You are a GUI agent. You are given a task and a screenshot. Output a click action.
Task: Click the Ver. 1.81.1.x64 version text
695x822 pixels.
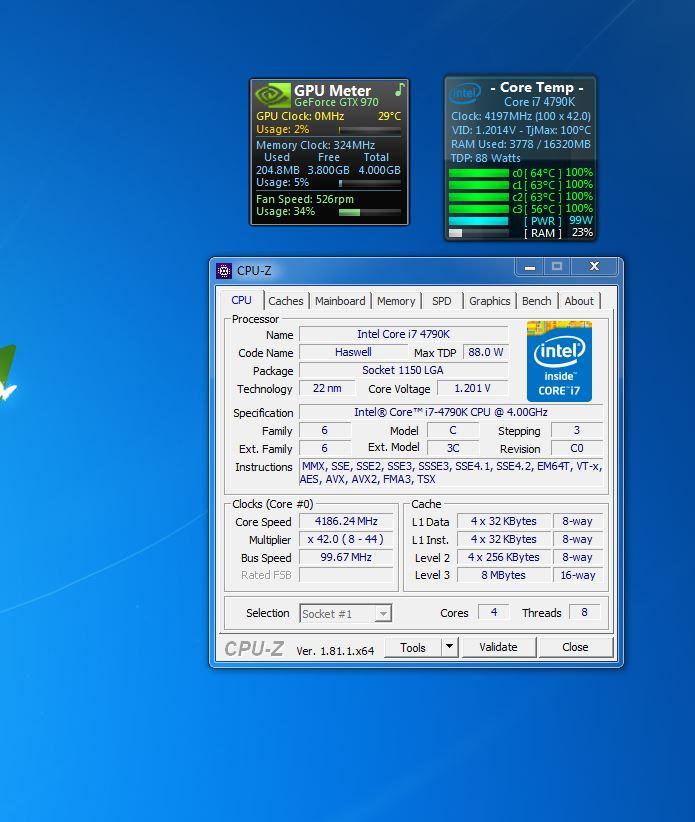click(335, 651)
